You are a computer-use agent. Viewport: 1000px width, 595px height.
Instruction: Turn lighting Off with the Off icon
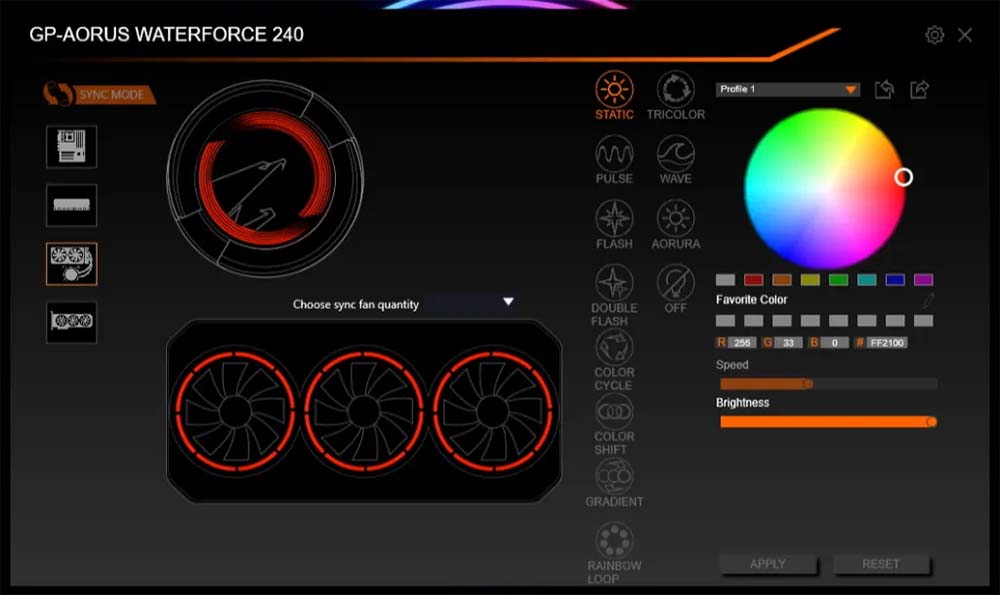pos(675,283)
